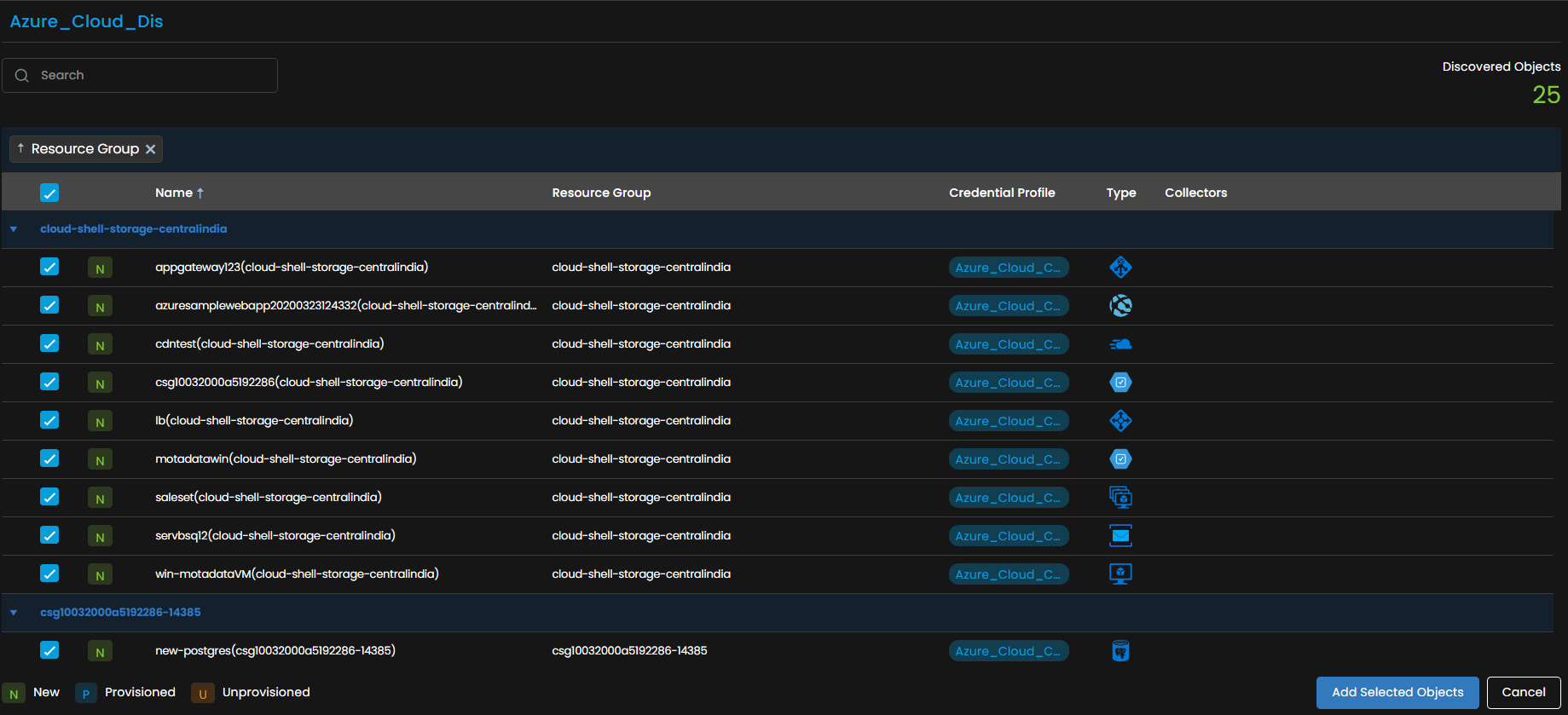Click the lb load balancer type icon
This screenshot has width=1568, height=715.
tap(1120, 421)
